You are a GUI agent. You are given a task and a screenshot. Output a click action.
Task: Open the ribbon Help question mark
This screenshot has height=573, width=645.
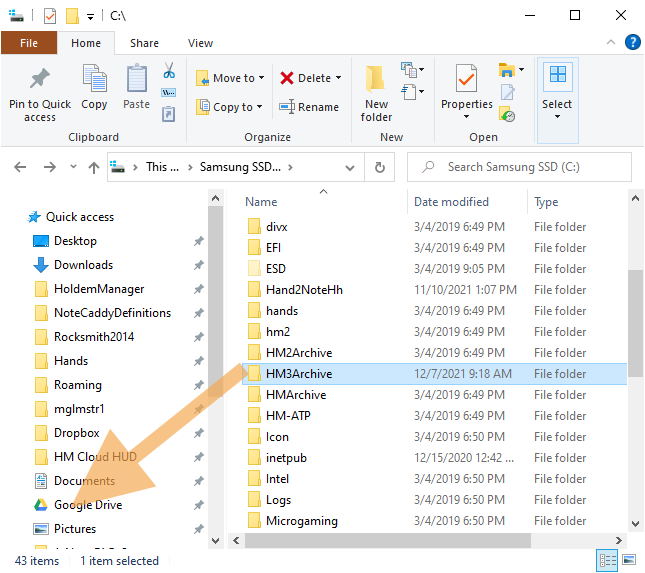[632, 42]
